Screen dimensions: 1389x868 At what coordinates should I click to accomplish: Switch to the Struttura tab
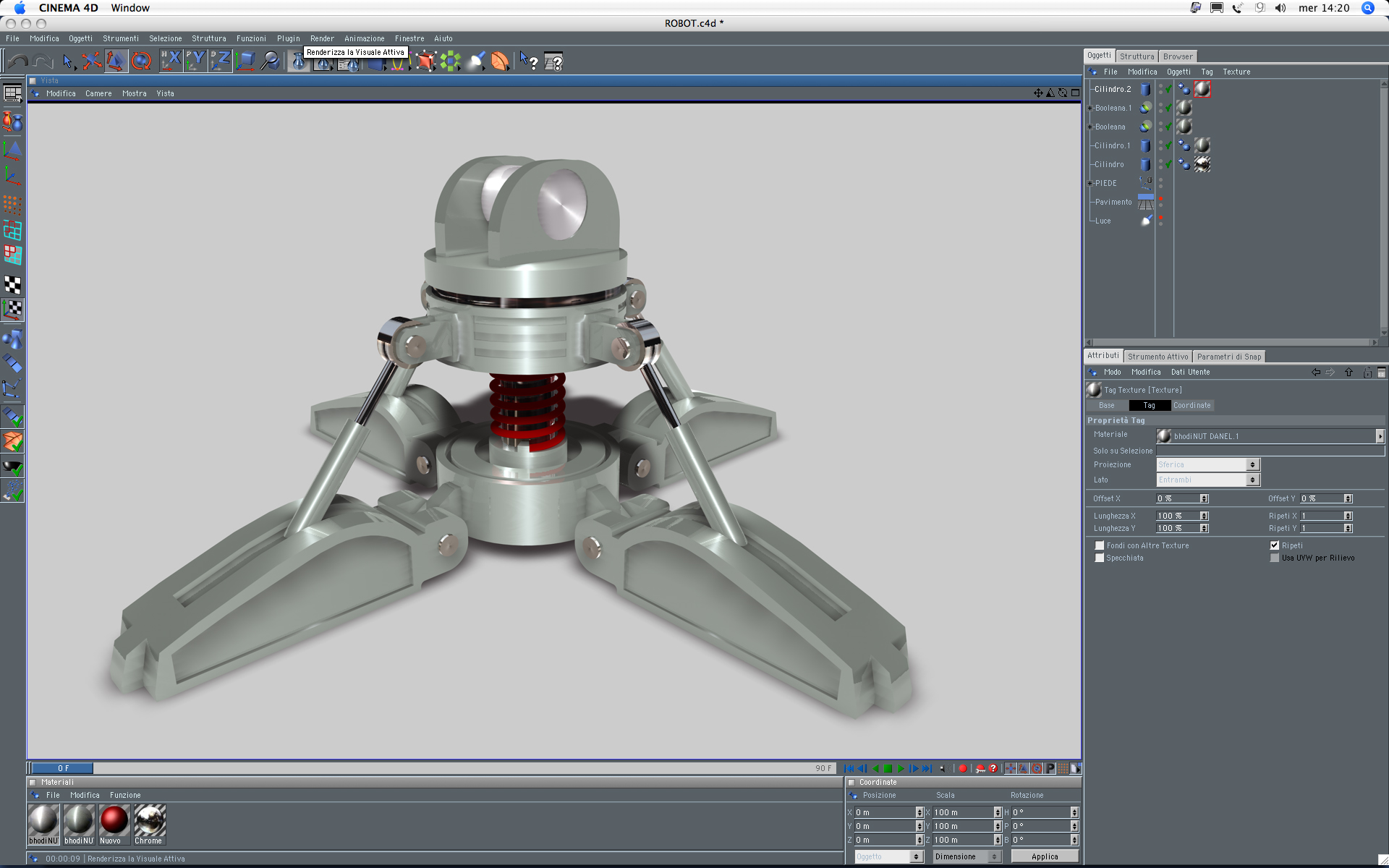(1137, 56)
